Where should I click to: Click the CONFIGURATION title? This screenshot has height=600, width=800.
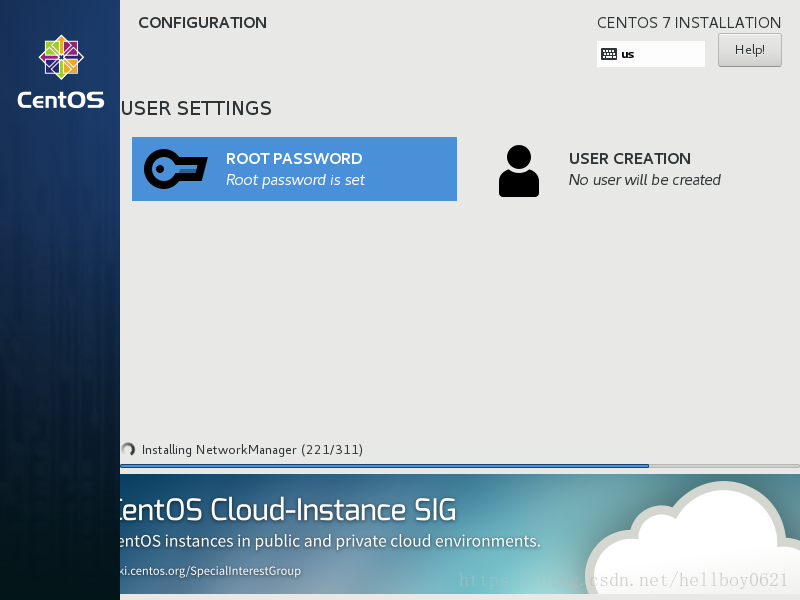coord(203,22)
